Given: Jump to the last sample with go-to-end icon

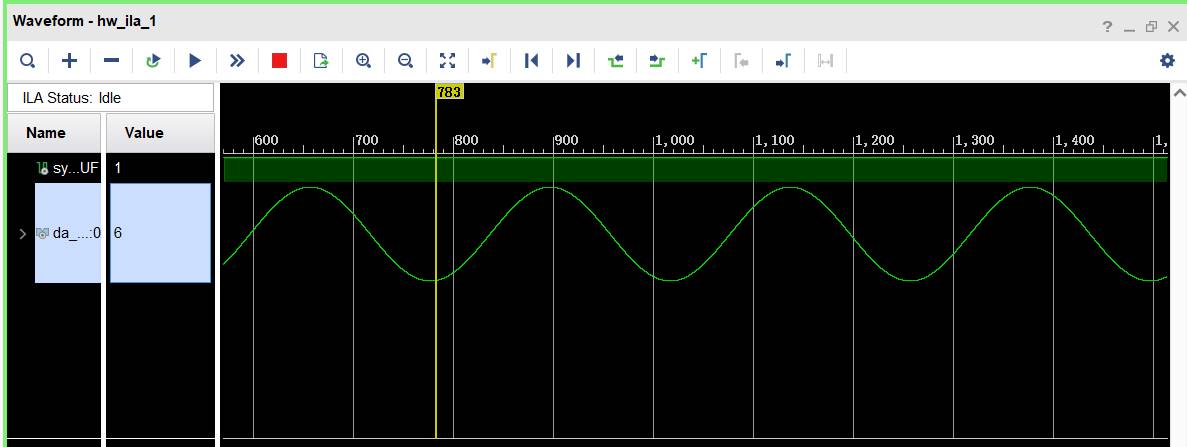Looking at the screenshot, I should (x=573, y=61).
